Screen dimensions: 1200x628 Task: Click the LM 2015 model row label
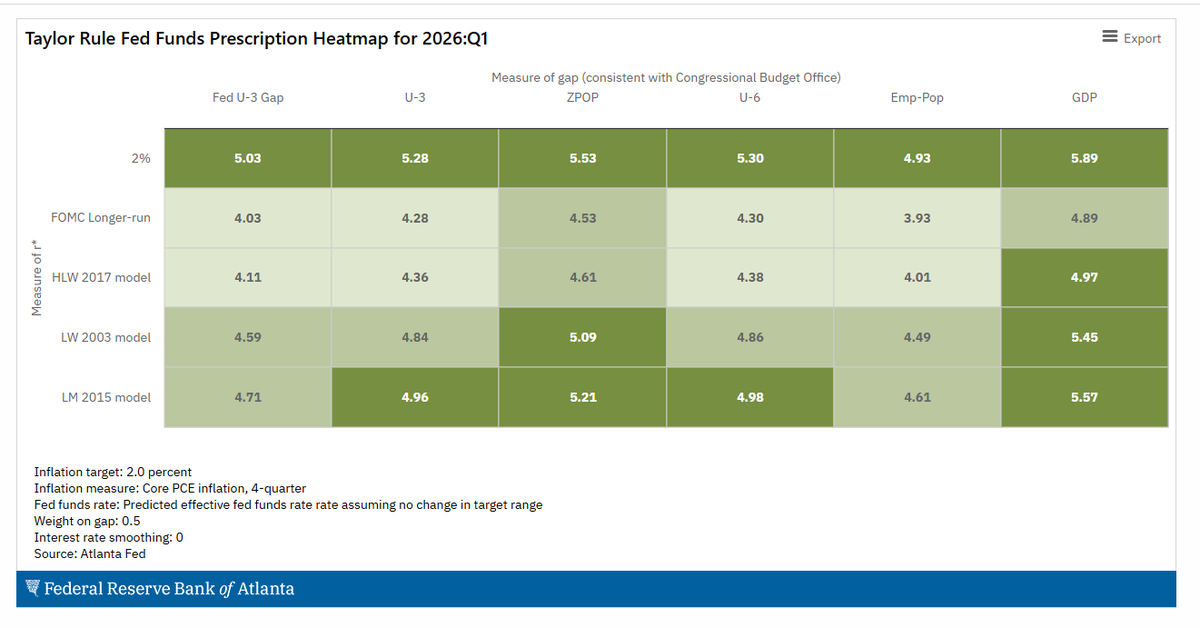click(107, 397)
